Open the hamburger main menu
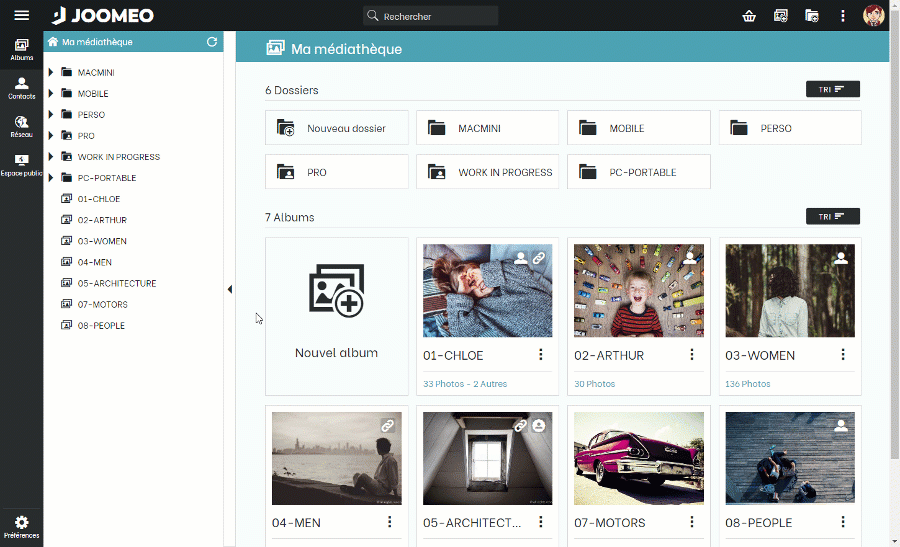 click(x=21, y=15)
